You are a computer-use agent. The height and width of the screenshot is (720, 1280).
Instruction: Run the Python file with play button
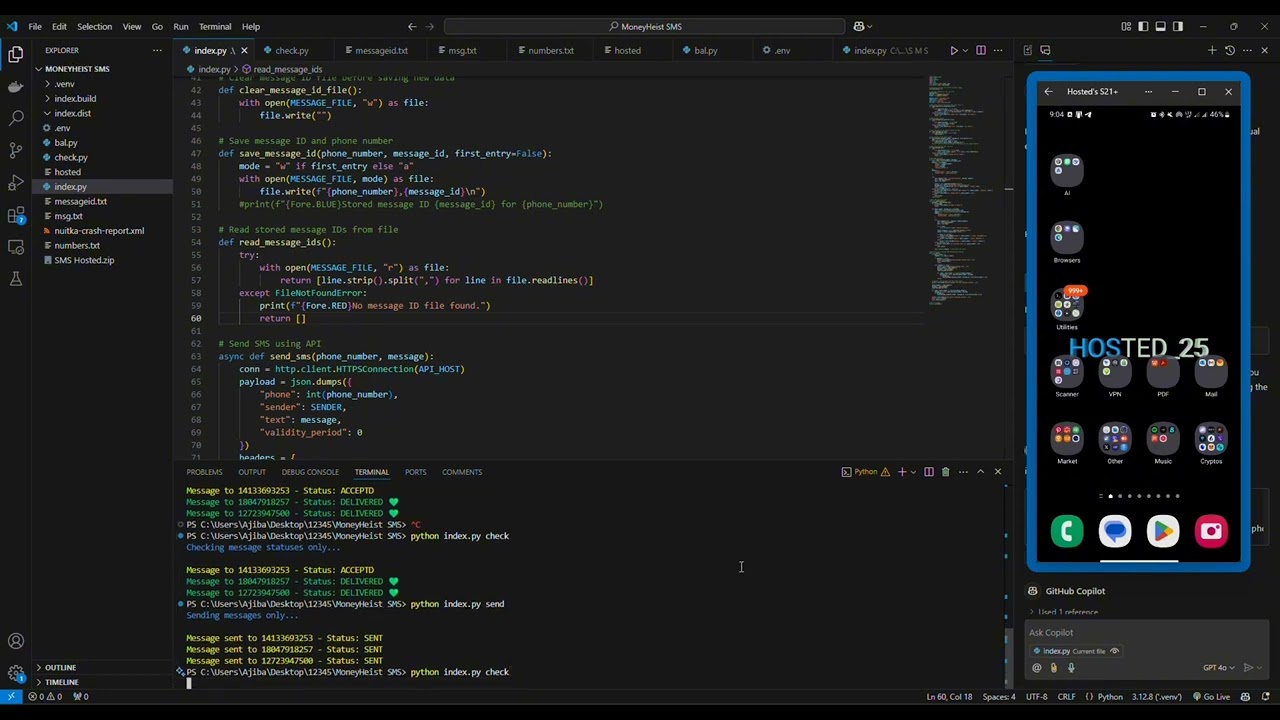click(954, 50)
